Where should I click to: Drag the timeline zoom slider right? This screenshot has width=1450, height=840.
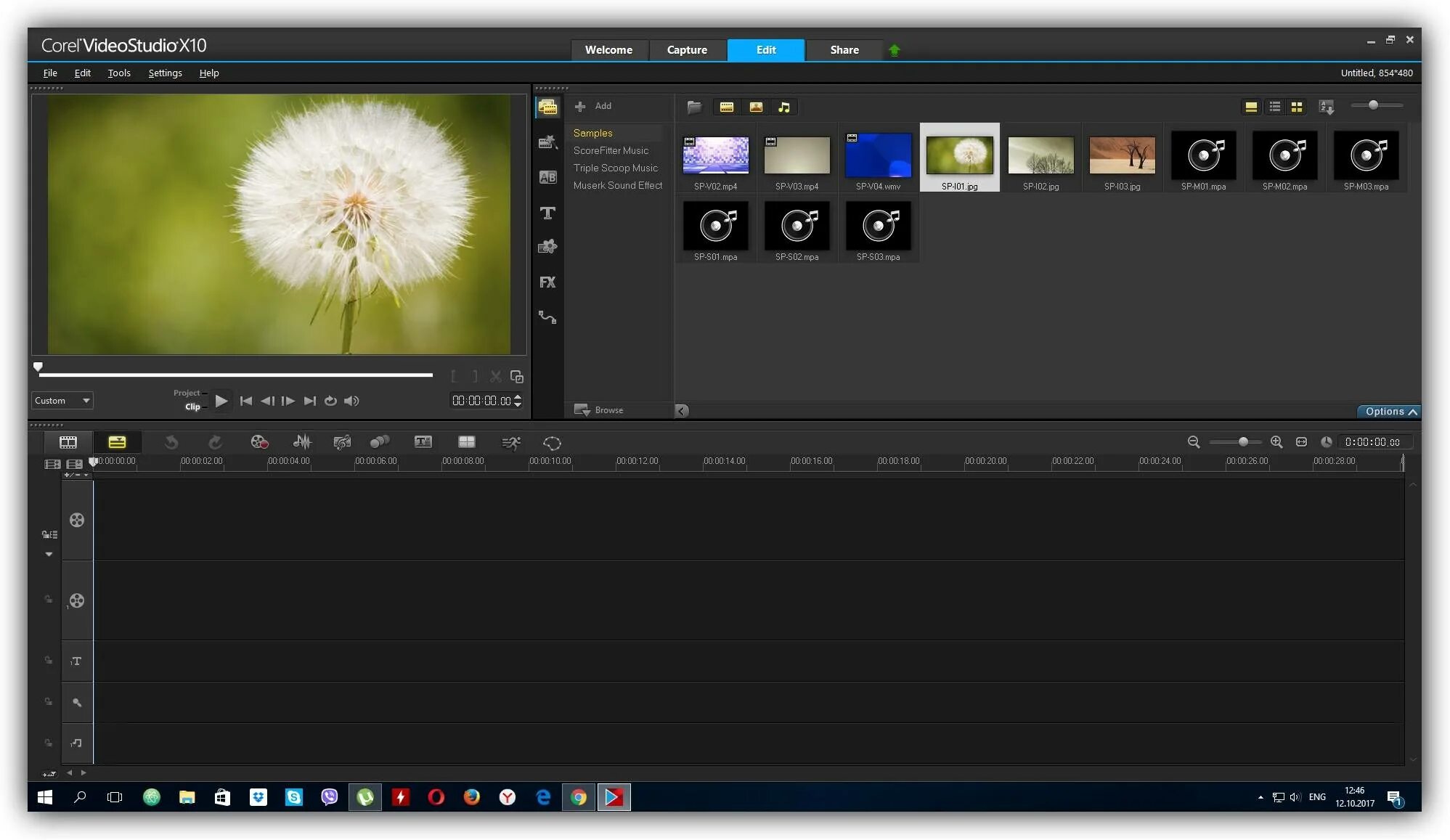click(x=1245, y=441)
